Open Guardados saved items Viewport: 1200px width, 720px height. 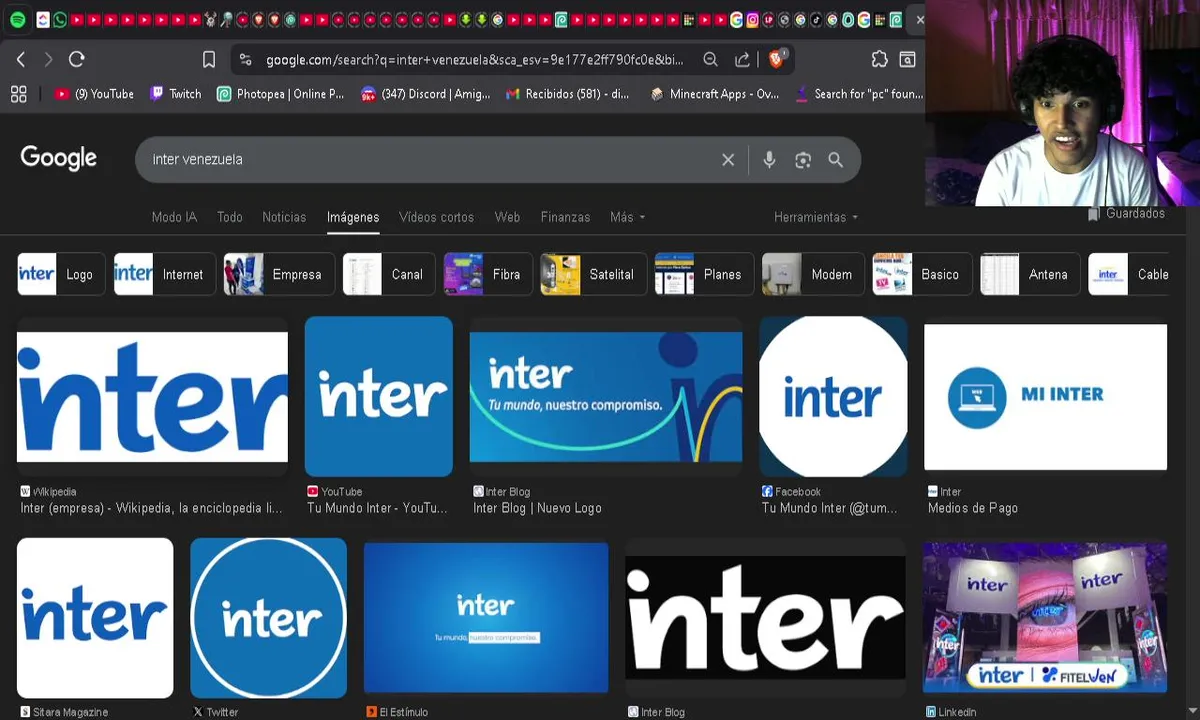pyautogui.click(x=1126, y=214)
